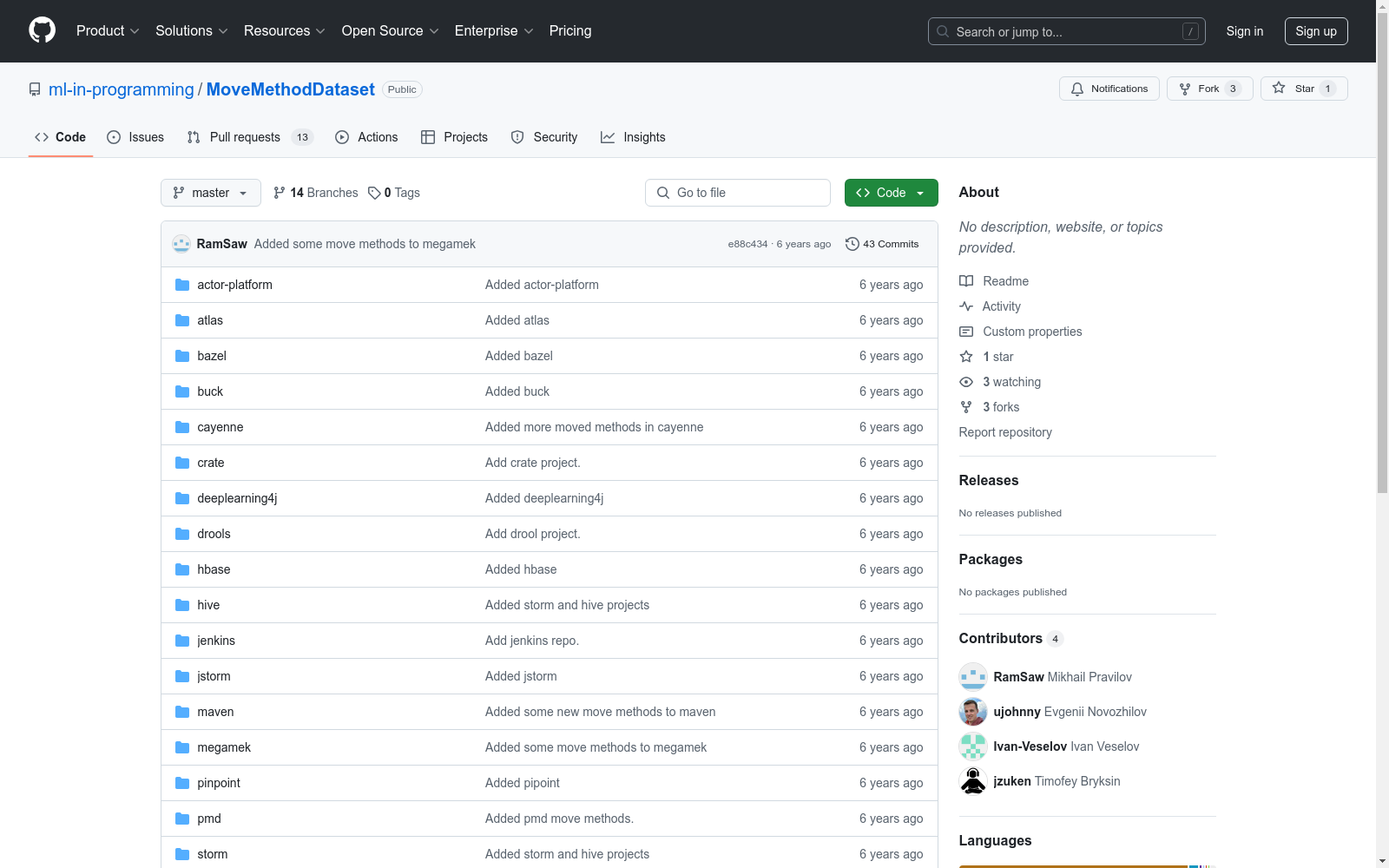Open the Pricing page link
Viewport: 1389px width, 868px height.
(x=570, y=30)
